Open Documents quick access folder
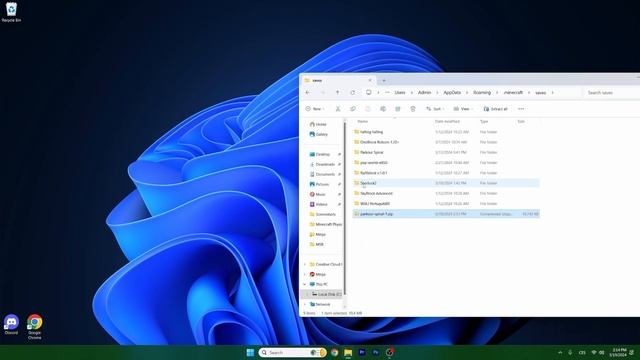The image size is (640, 360). coord(322,174)
